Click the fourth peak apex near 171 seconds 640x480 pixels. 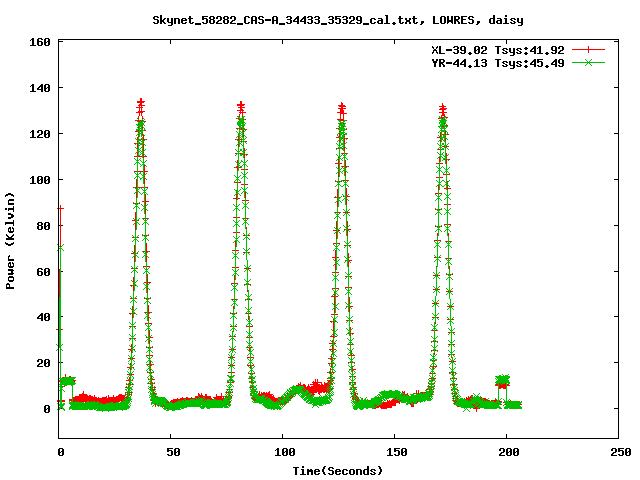pos(443,107)
